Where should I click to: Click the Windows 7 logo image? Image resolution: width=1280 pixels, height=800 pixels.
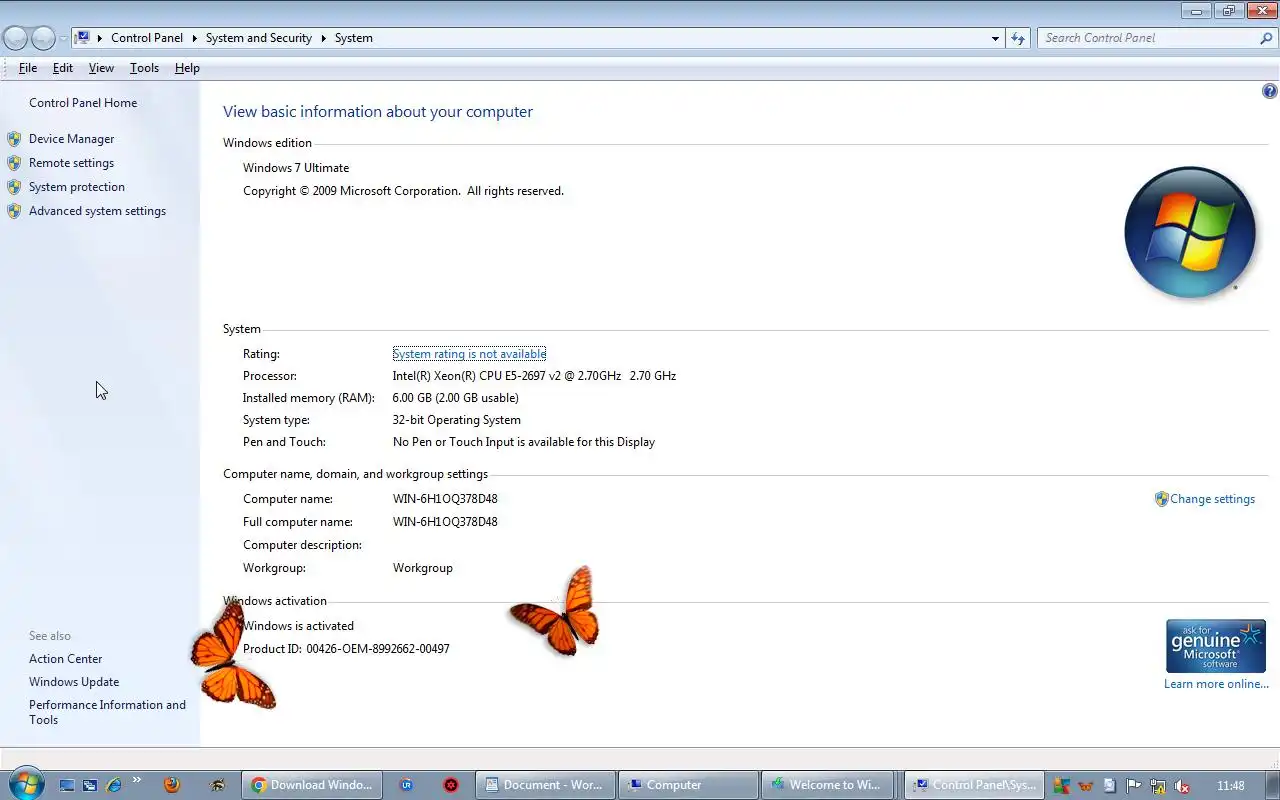point(1190,232)
